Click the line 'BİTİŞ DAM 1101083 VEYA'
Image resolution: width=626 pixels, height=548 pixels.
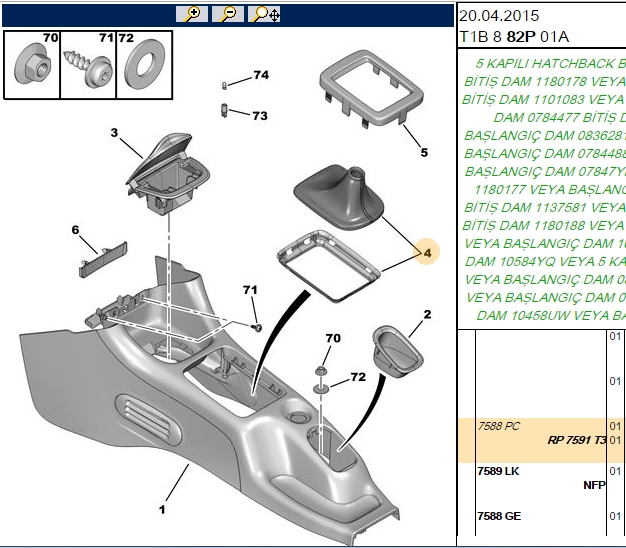coord(544,99)
